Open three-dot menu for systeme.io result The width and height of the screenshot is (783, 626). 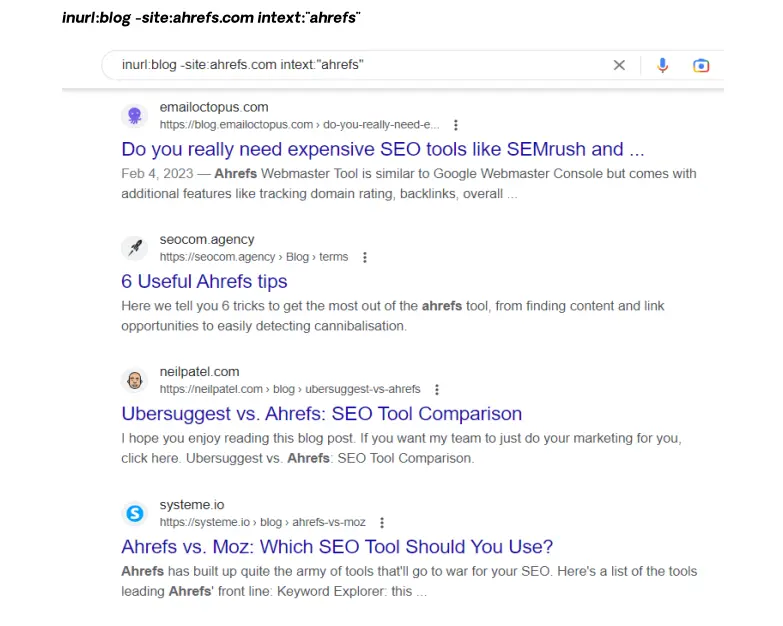(x=382, y=522)
